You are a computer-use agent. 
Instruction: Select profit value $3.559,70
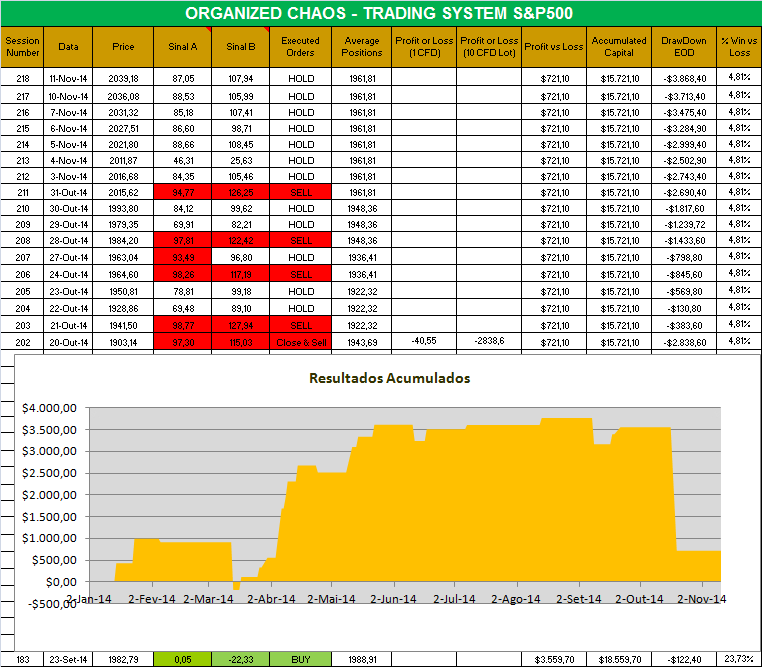pos(554,659)
